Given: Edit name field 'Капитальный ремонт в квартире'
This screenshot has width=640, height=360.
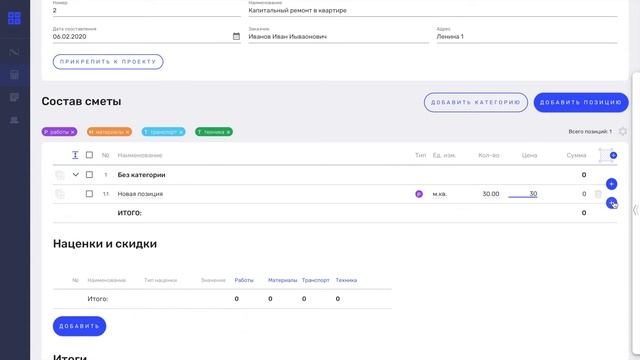Looking at the screenshot, I should pyautogui.click(x=433, y=11).
